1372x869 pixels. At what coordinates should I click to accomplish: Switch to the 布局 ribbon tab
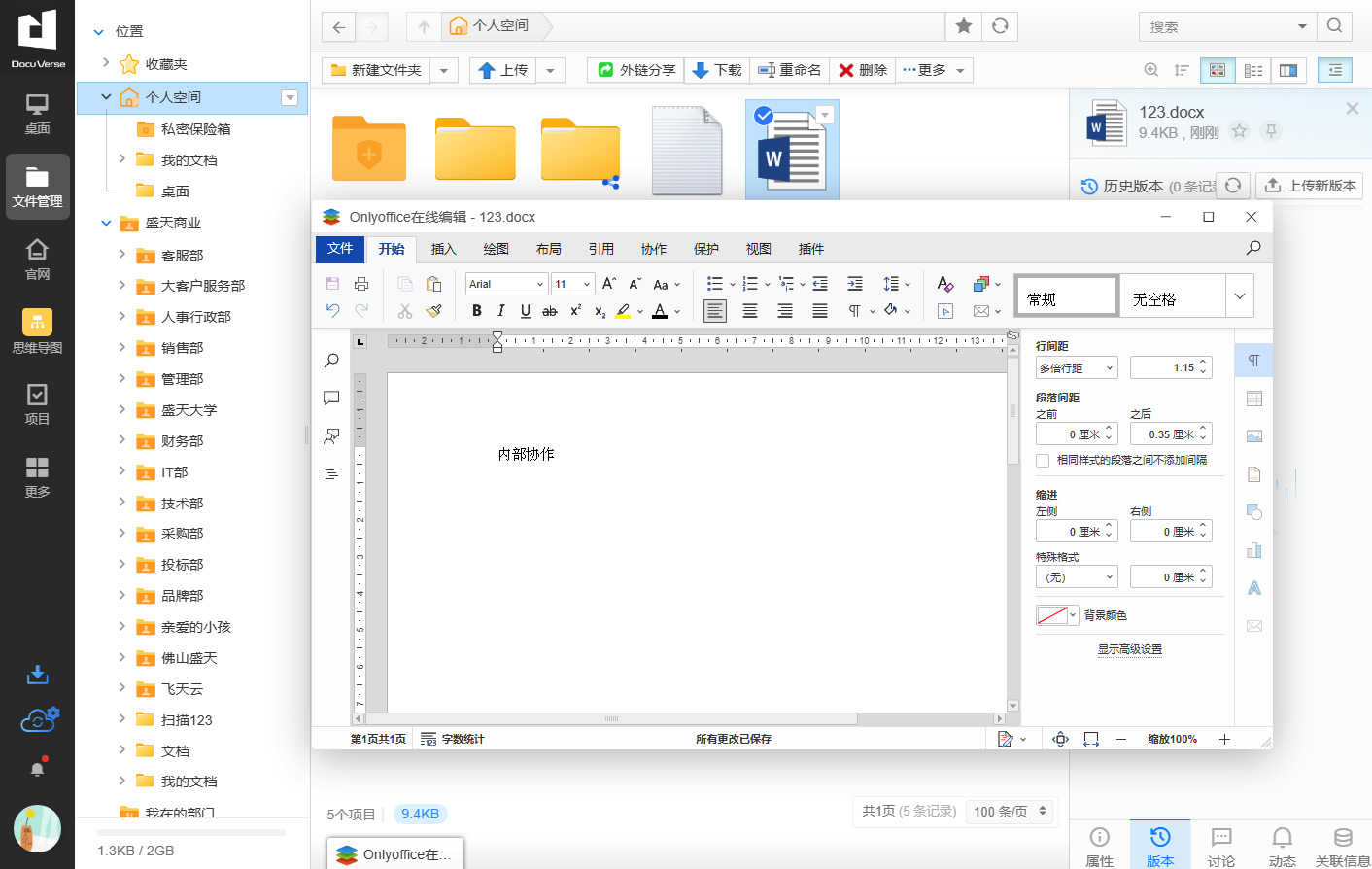click(548, 249)
